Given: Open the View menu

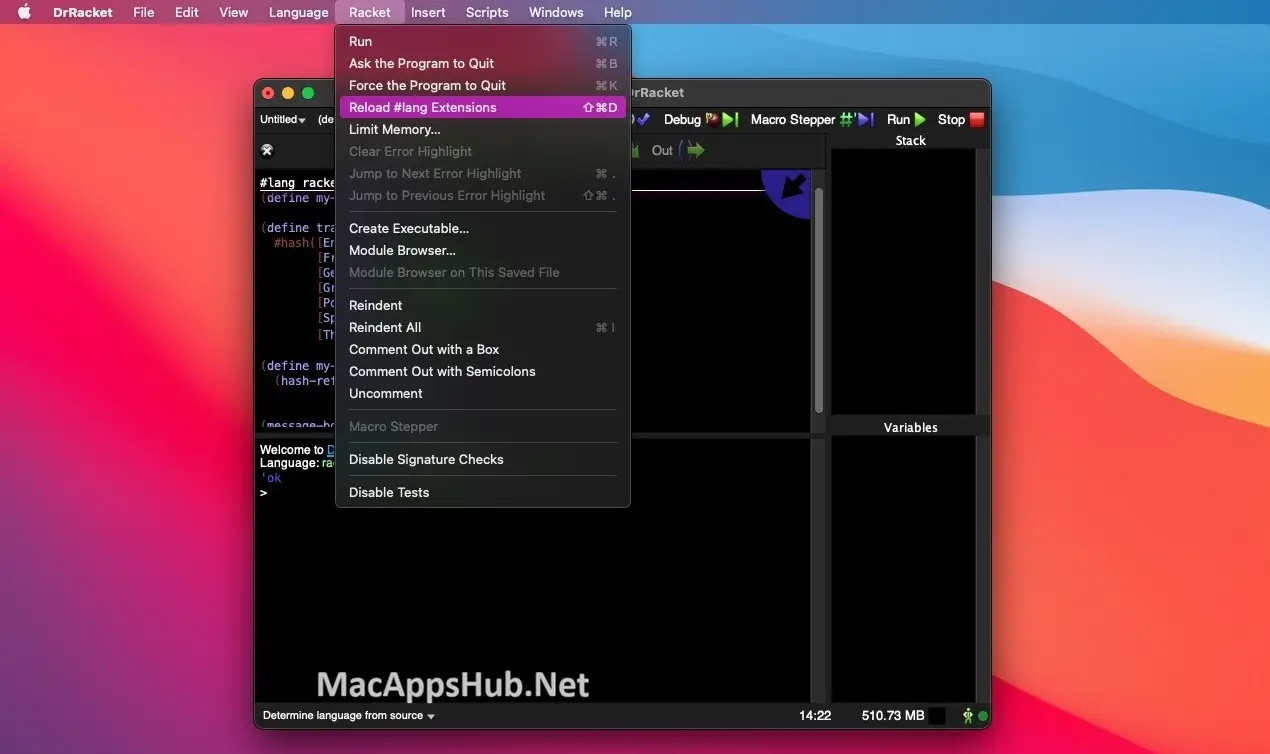Looking at the screenshot, I should 234,12.
